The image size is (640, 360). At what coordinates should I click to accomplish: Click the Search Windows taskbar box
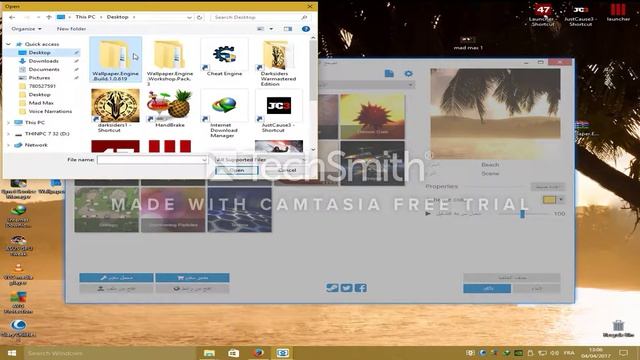click(x=110, y=353)
